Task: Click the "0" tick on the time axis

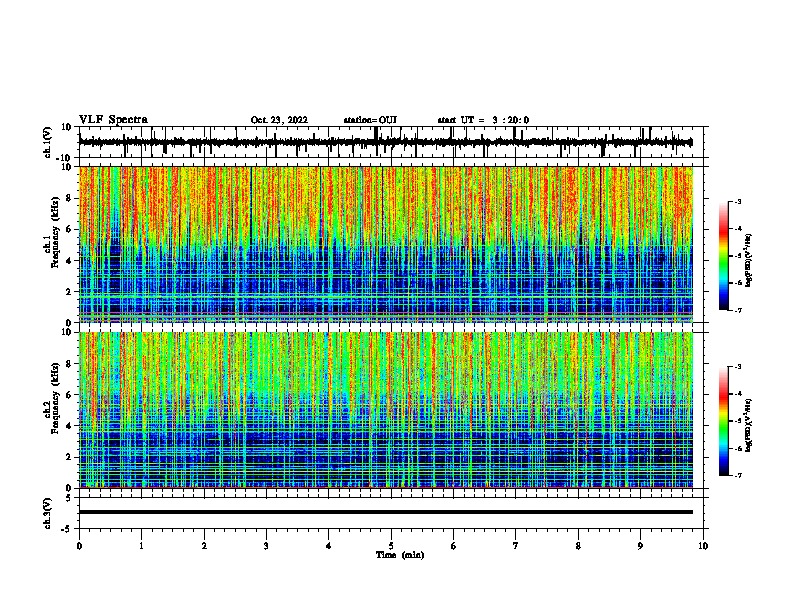Action: coord(79,546)
